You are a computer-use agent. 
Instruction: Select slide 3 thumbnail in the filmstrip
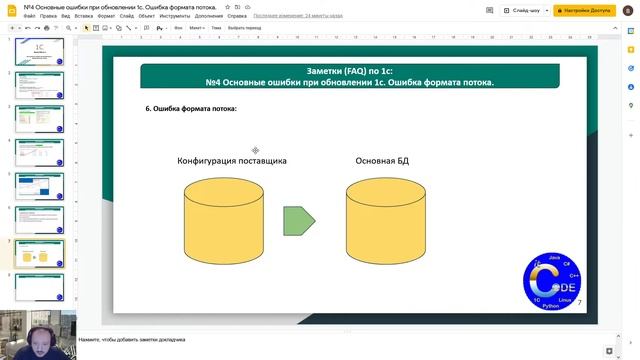coord(40,119)
